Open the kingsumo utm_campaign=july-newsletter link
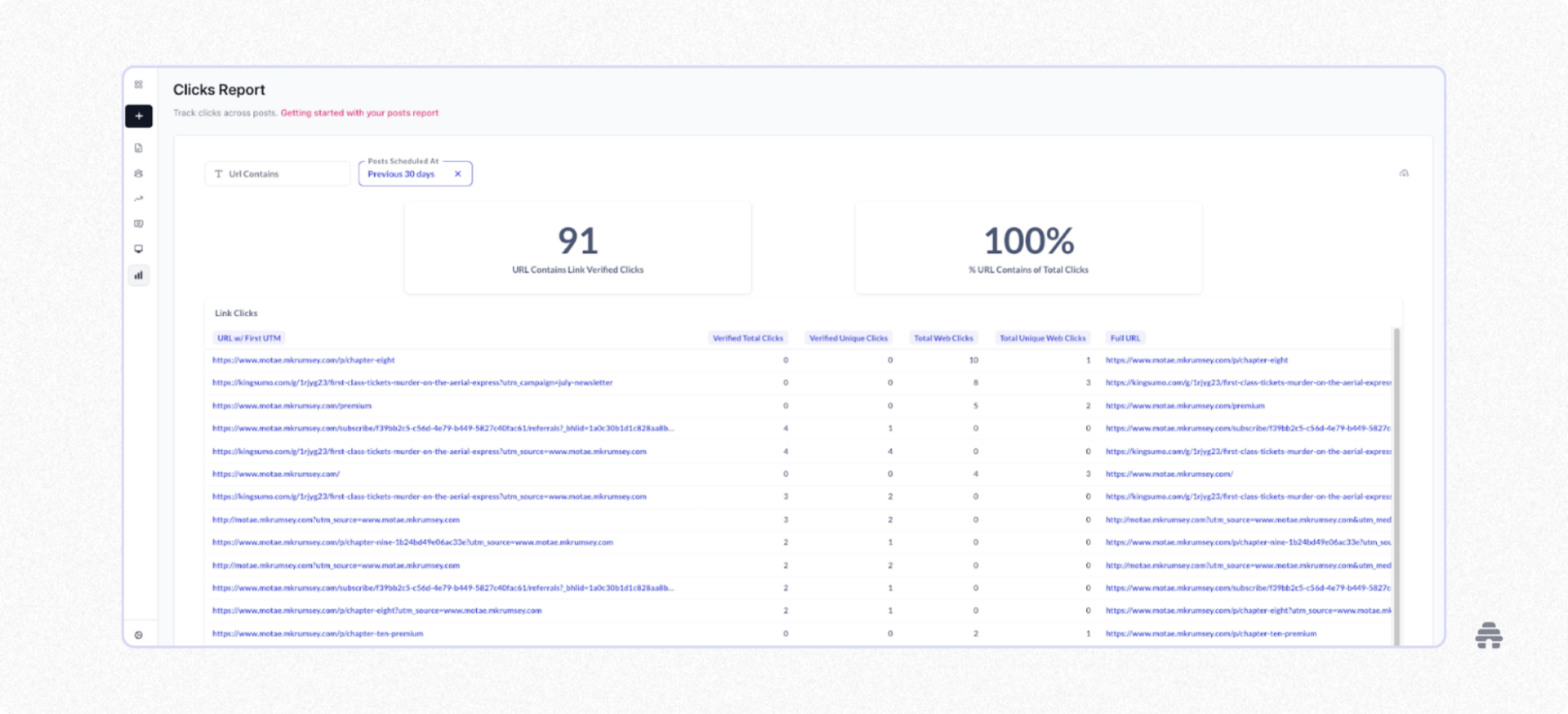The image size is (1568, 714). tap(412, 382)
